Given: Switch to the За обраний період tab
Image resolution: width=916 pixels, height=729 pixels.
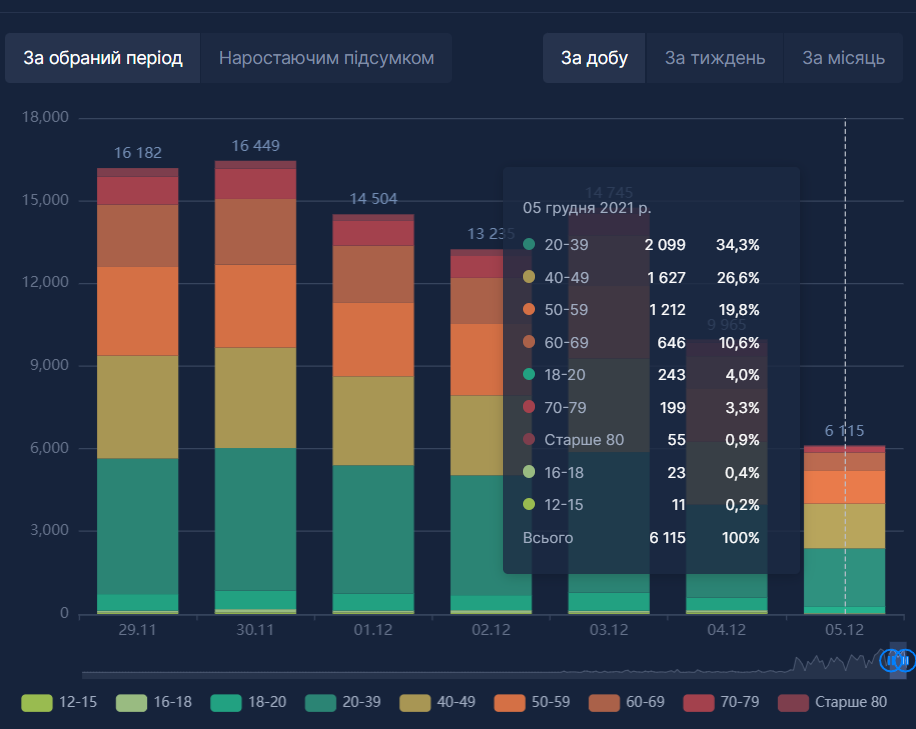Looking at the screenshot, I should [103, 58].
